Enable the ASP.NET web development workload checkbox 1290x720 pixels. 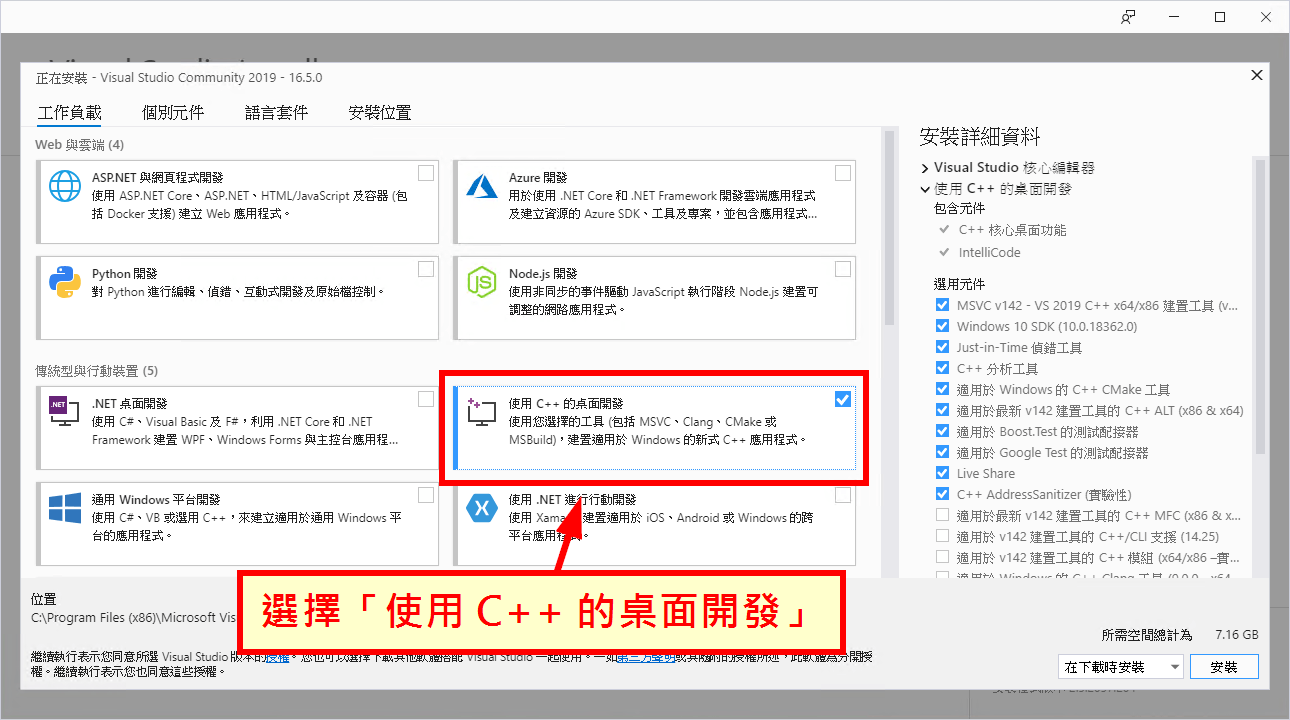coord(426,173)
